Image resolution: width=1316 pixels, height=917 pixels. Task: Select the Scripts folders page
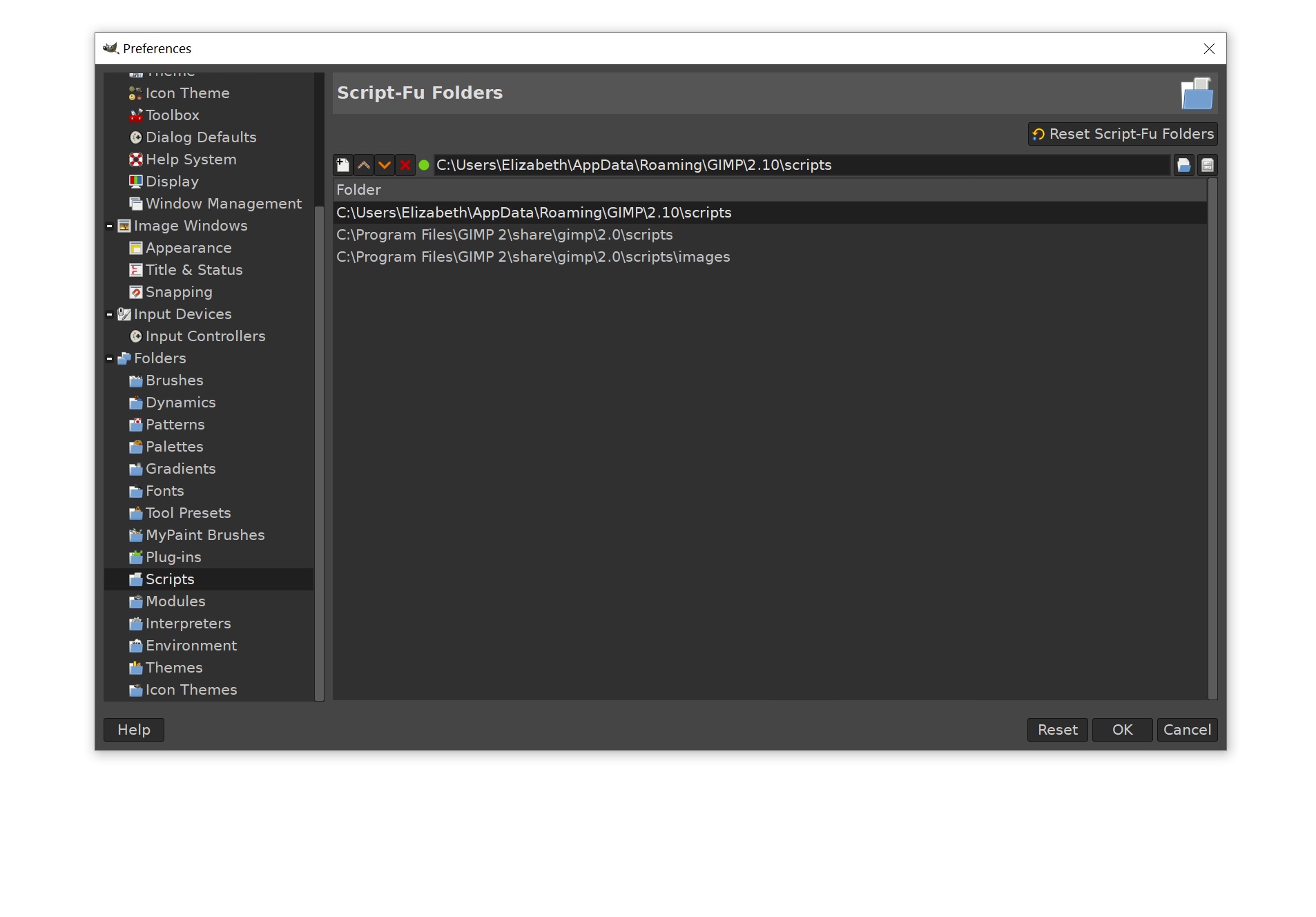pyautogui.click(x=209, y=579)
